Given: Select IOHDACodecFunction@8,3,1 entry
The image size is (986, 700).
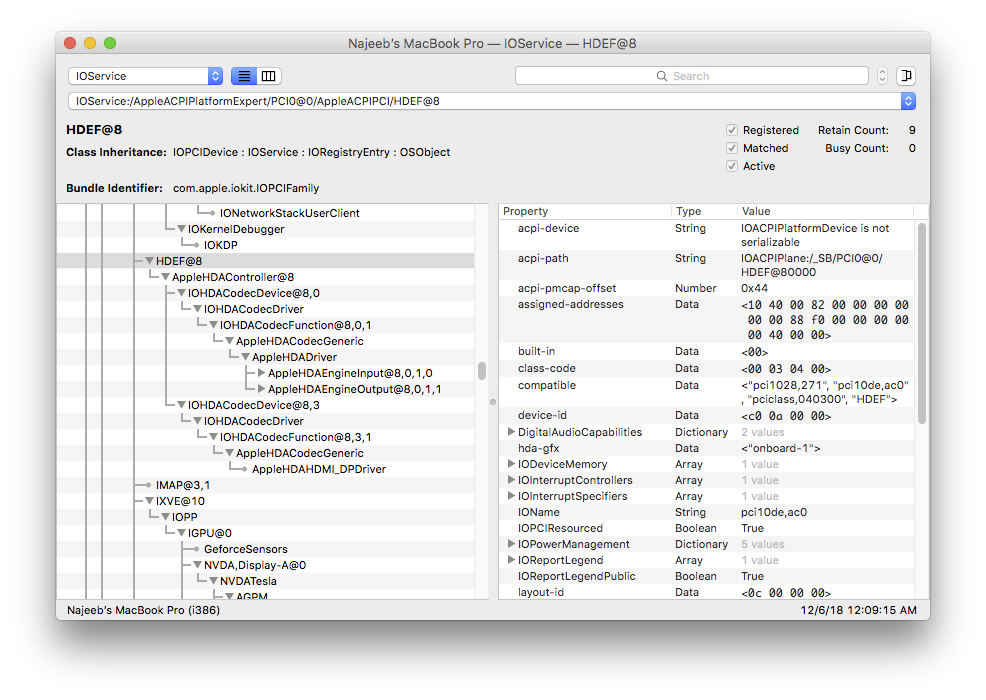Looking at the screenshot, I should (x=296, y=437).
